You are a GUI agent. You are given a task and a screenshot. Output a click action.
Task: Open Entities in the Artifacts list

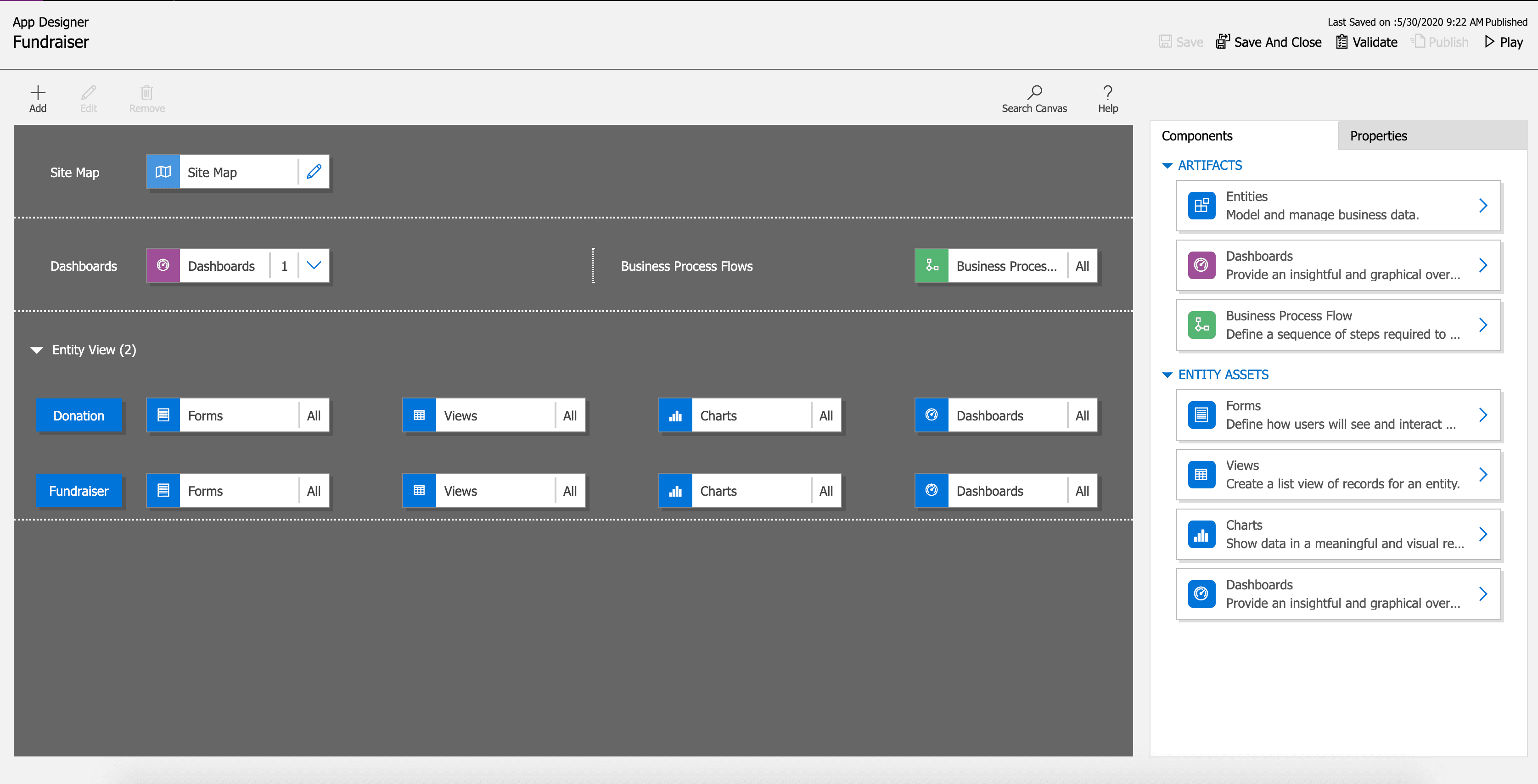(1338, 205)
